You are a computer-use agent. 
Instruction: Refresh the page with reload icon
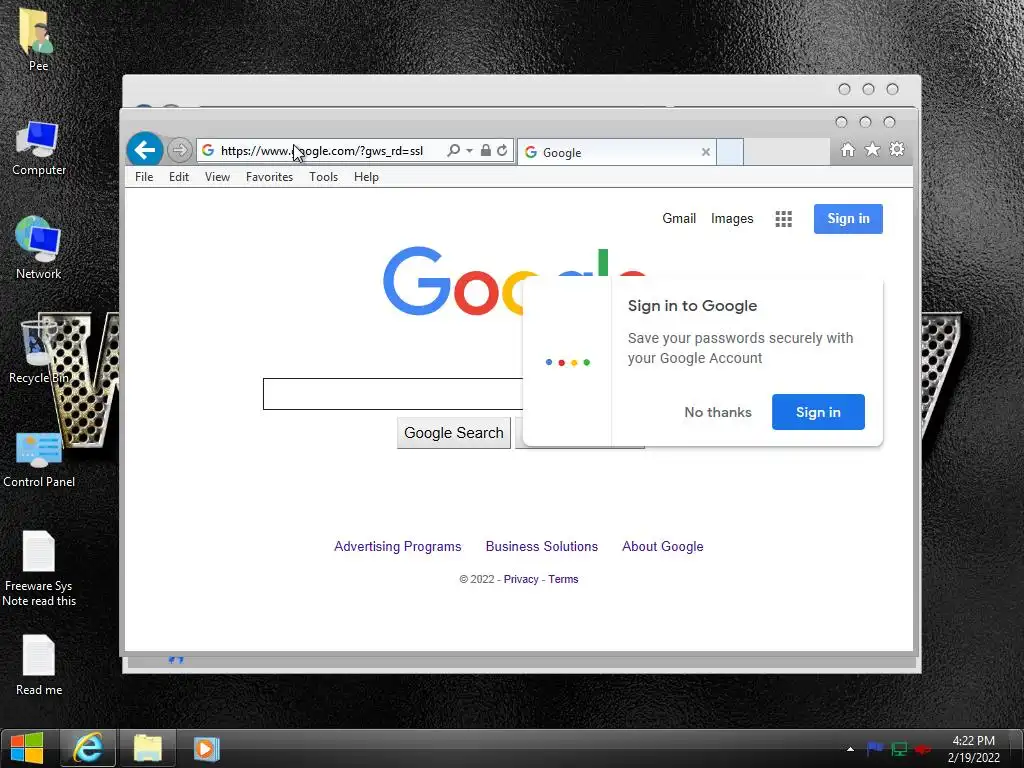tap(502, 151)
